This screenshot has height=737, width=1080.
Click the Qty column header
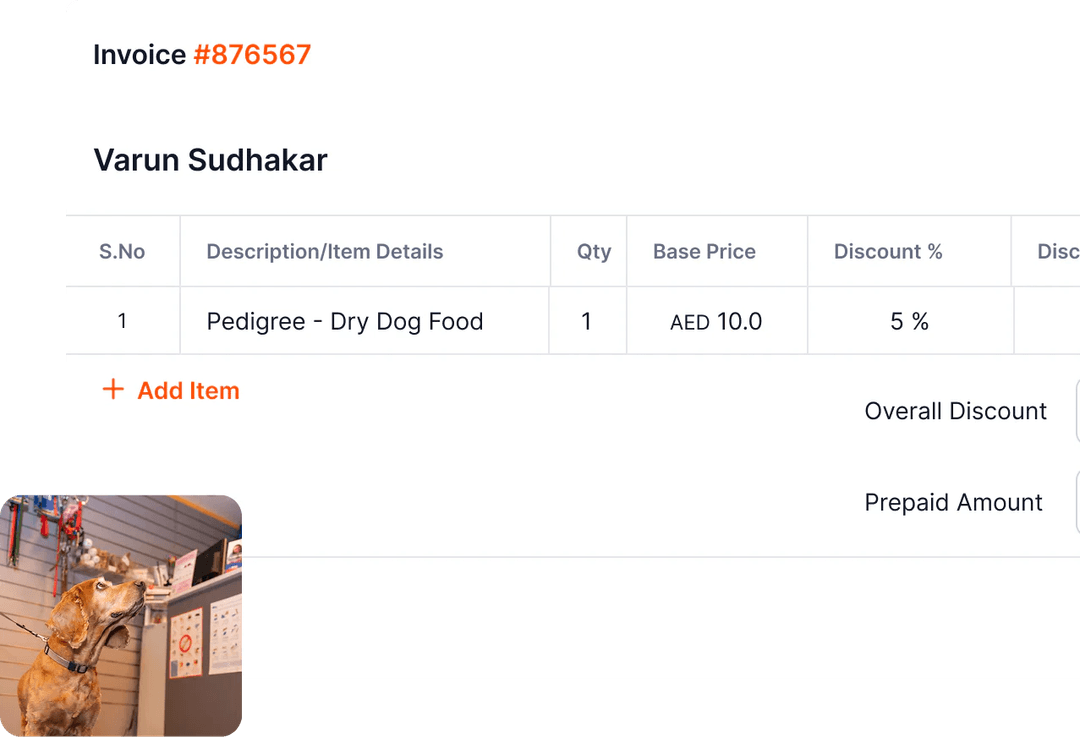pyautogui.click(x=594, y=252)
